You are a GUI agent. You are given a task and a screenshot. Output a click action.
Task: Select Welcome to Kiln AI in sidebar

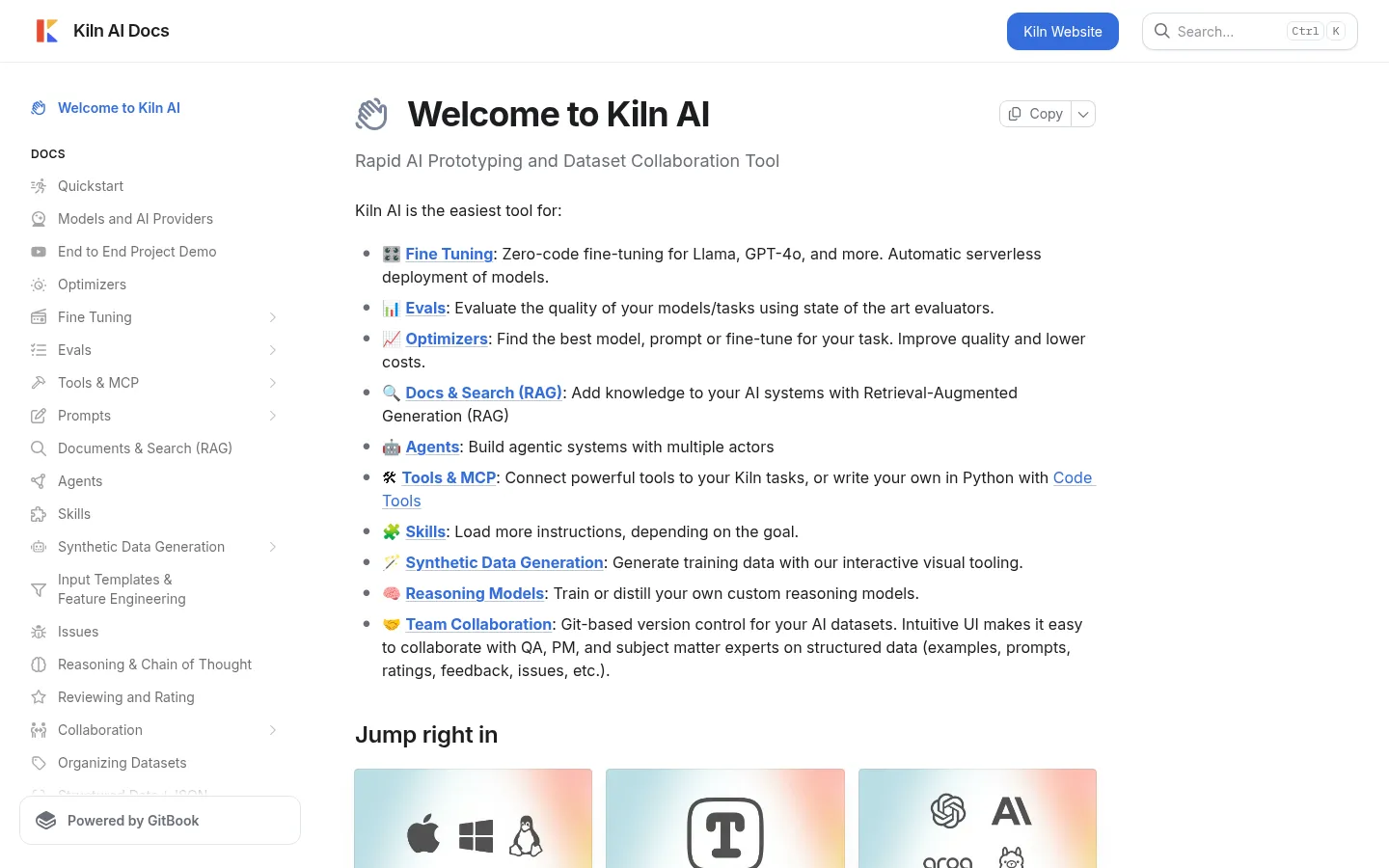(x=154, y=108)
